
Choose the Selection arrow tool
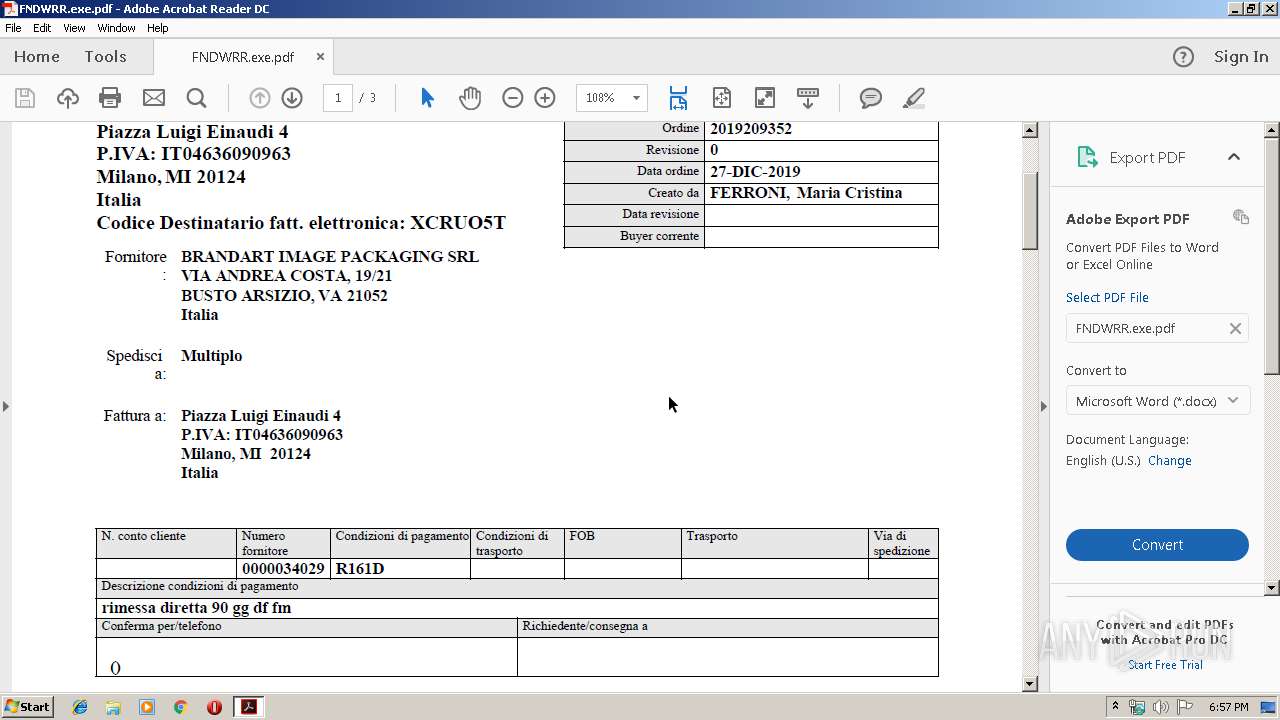[x=427, y=98]
